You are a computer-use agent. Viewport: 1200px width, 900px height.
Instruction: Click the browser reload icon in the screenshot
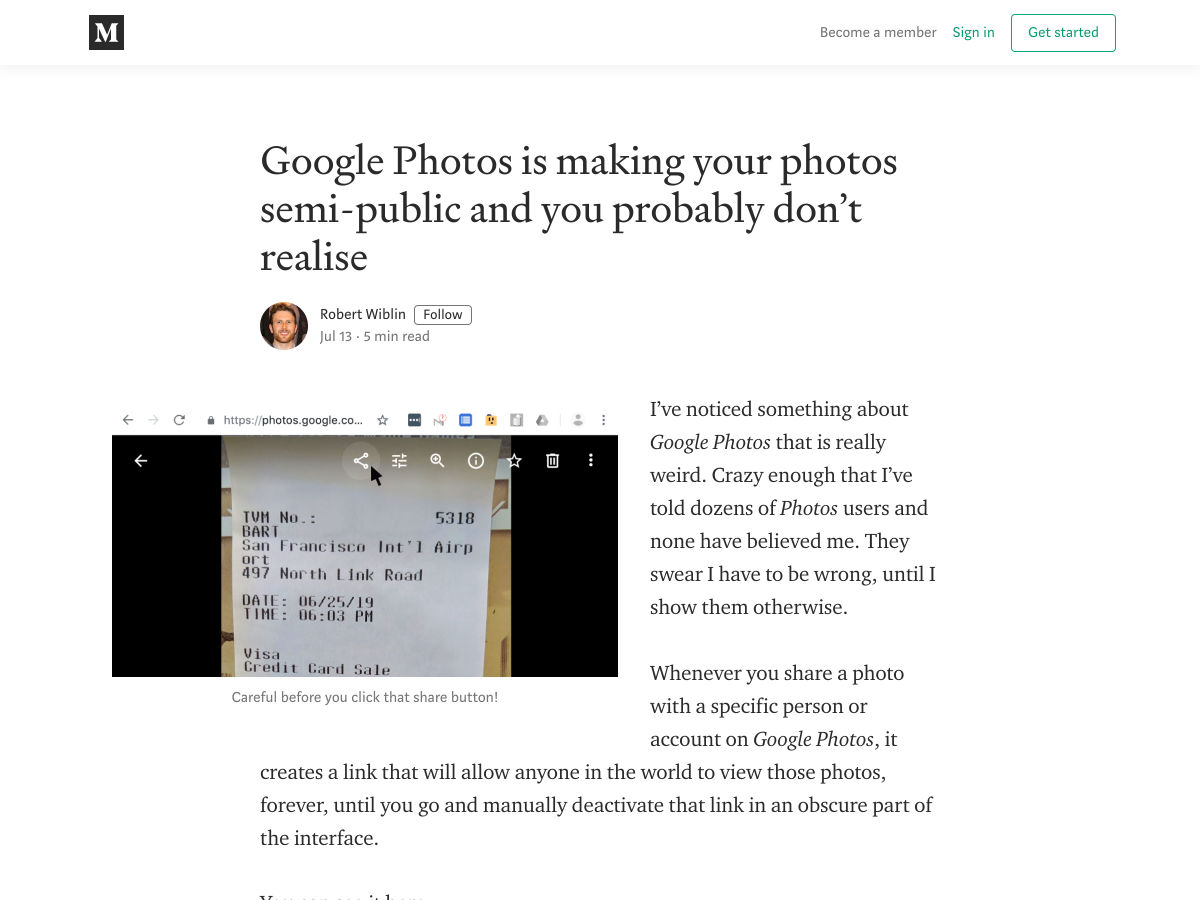(179, 420)
